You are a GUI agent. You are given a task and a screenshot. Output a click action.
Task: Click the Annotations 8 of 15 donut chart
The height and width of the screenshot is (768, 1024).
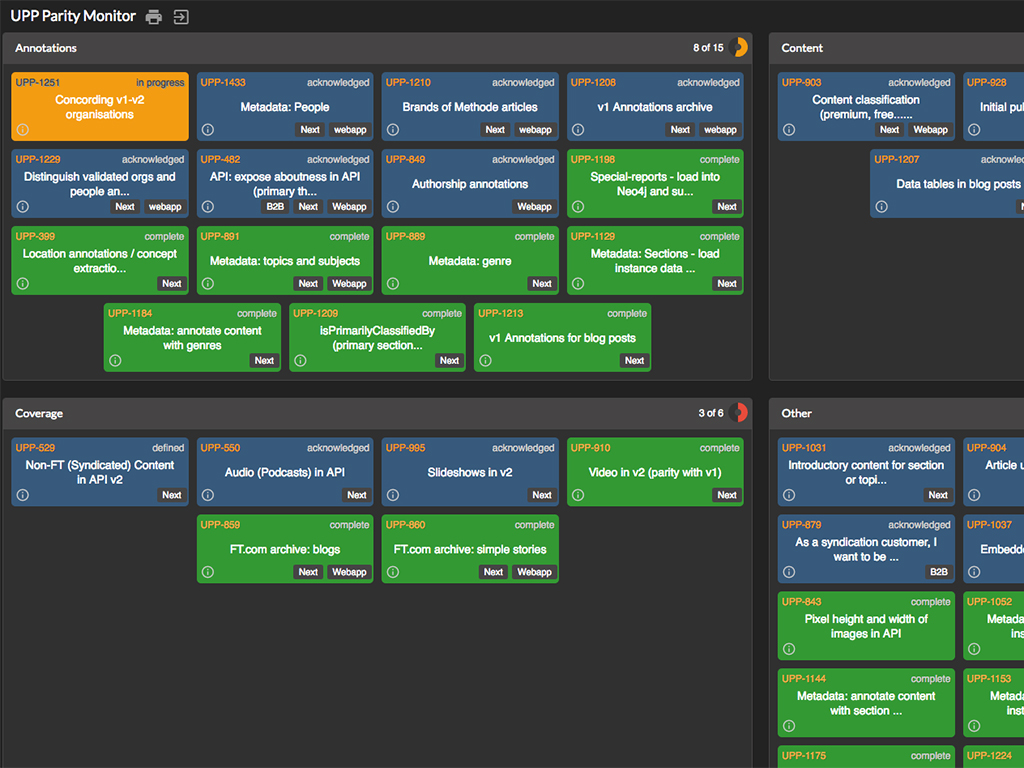(x=738, y=47)
